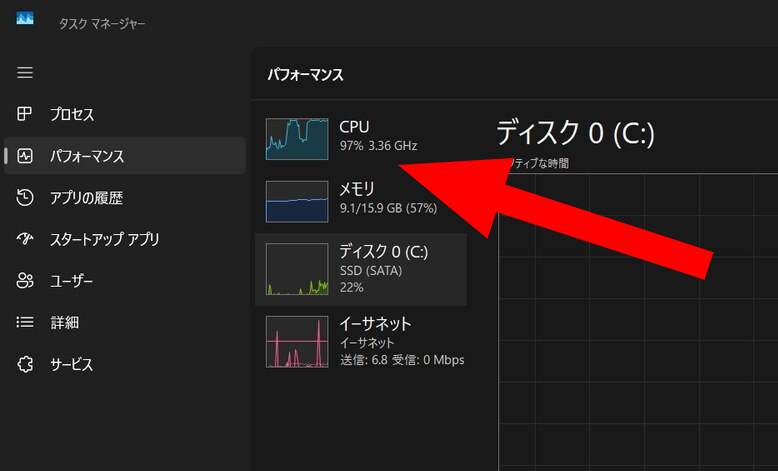Click the disk 22% value
This screenshot has width=778, height=471.
351,287
